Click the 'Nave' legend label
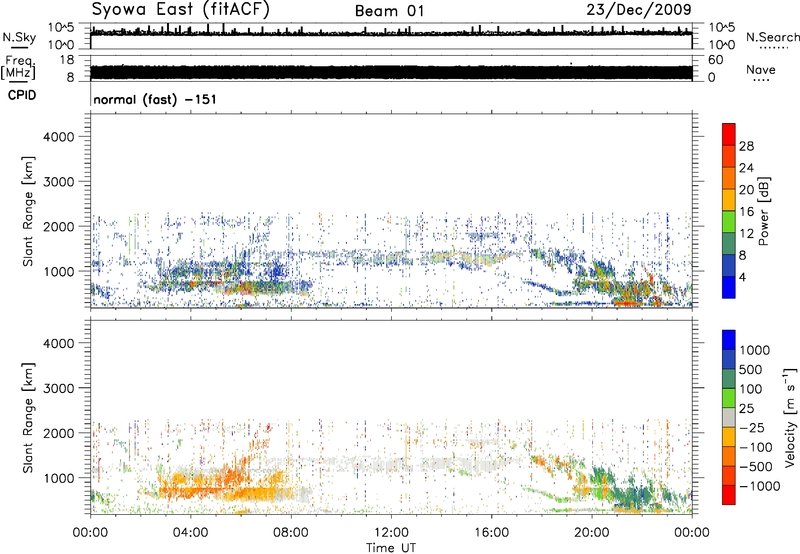The width and height of the screenshot is (800, 554). 761,69
